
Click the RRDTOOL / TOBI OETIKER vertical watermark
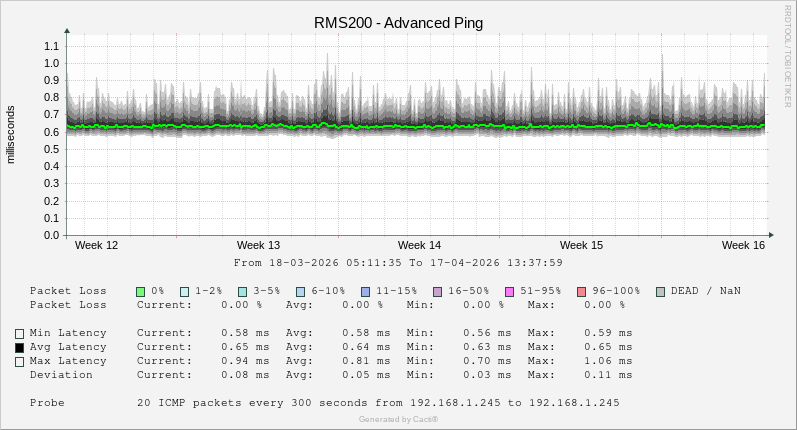[x=788, y=55]
